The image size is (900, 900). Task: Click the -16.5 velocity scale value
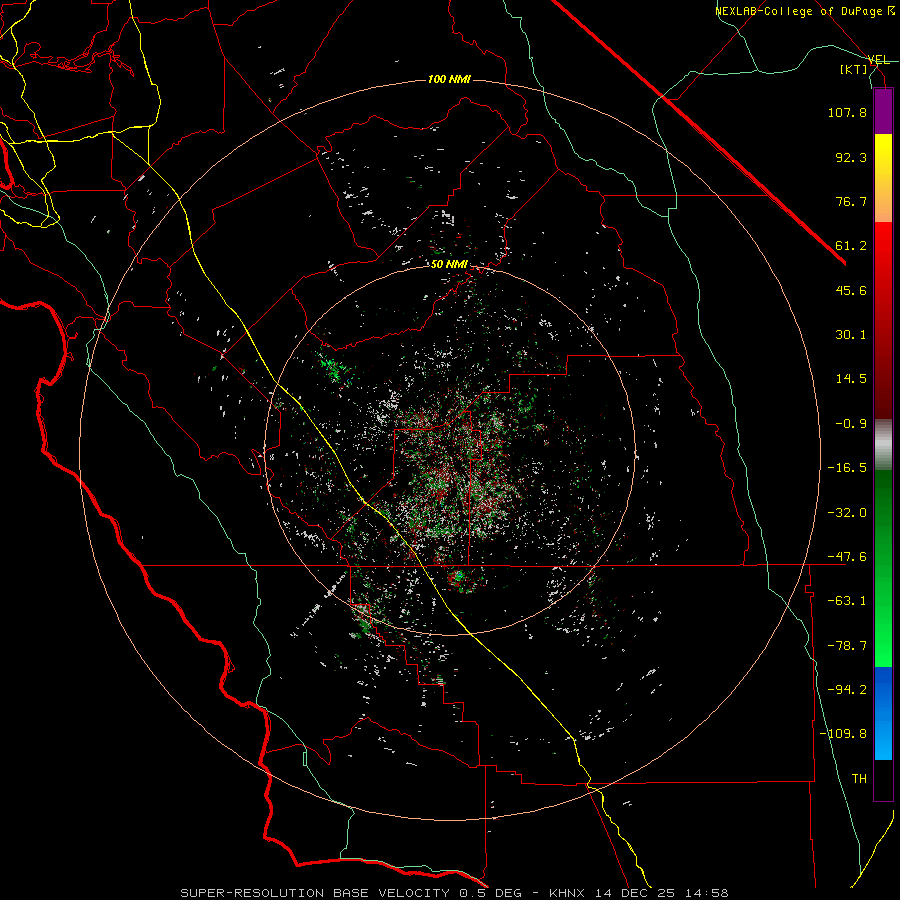[847, 468]
